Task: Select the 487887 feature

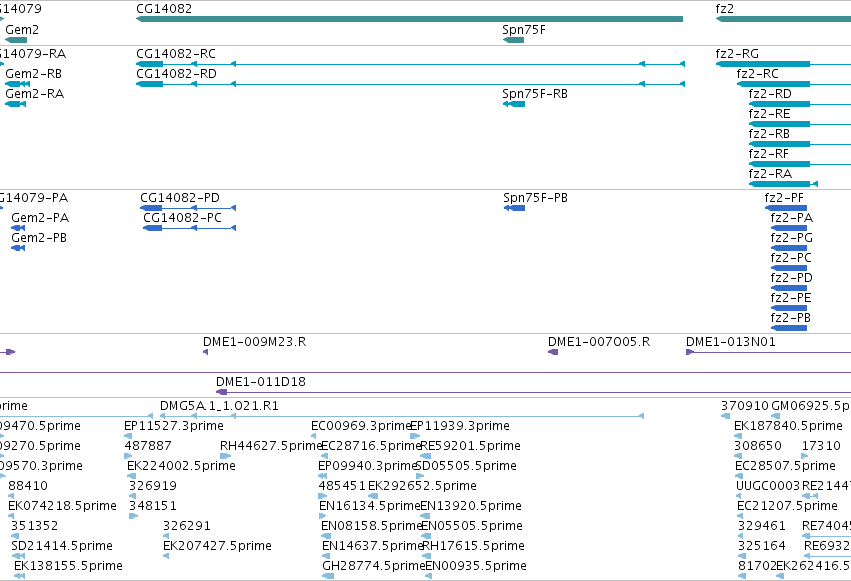Action: [x=129, y=456]
